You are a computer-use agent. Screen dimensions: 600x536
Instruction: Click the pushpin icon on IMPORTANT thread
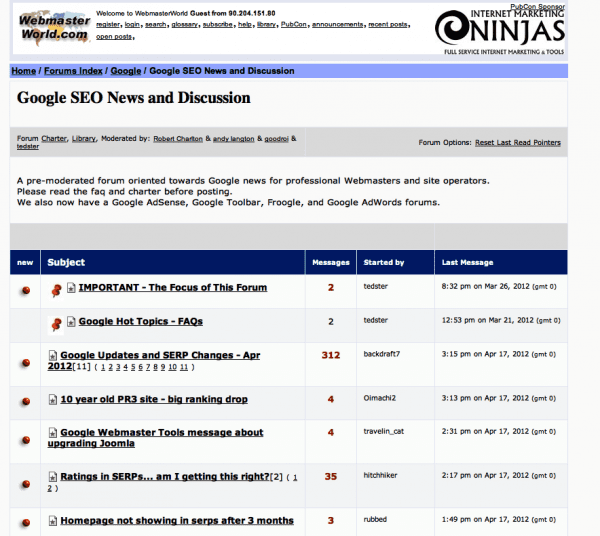tap(56, 290)
